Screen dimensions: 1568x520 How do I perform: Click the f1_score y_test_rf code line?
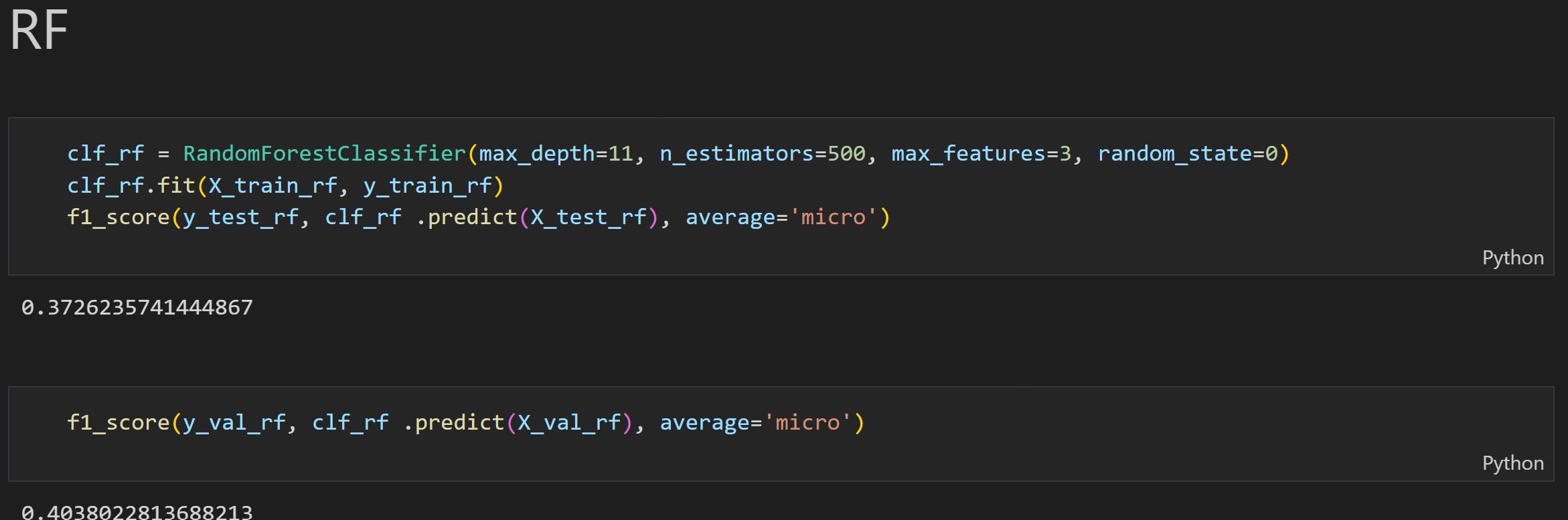(479, 218)
